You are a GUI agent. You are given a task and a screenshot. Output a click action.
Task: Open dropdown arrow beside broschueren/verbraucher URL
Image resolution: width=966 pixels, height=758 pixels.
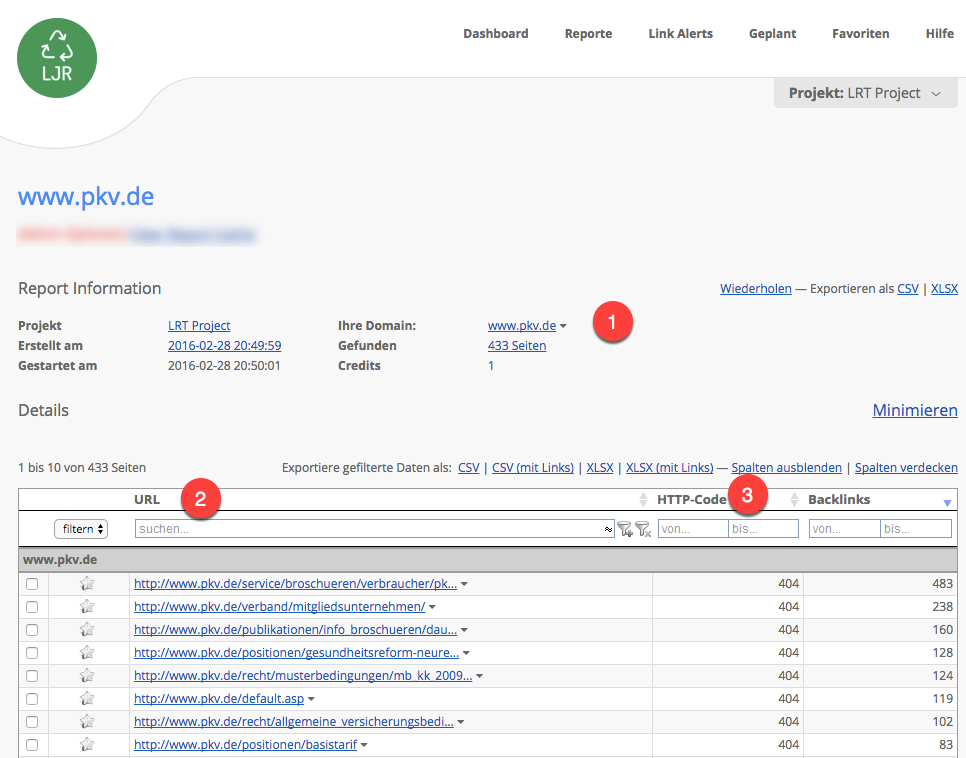[x=464, y=584]
